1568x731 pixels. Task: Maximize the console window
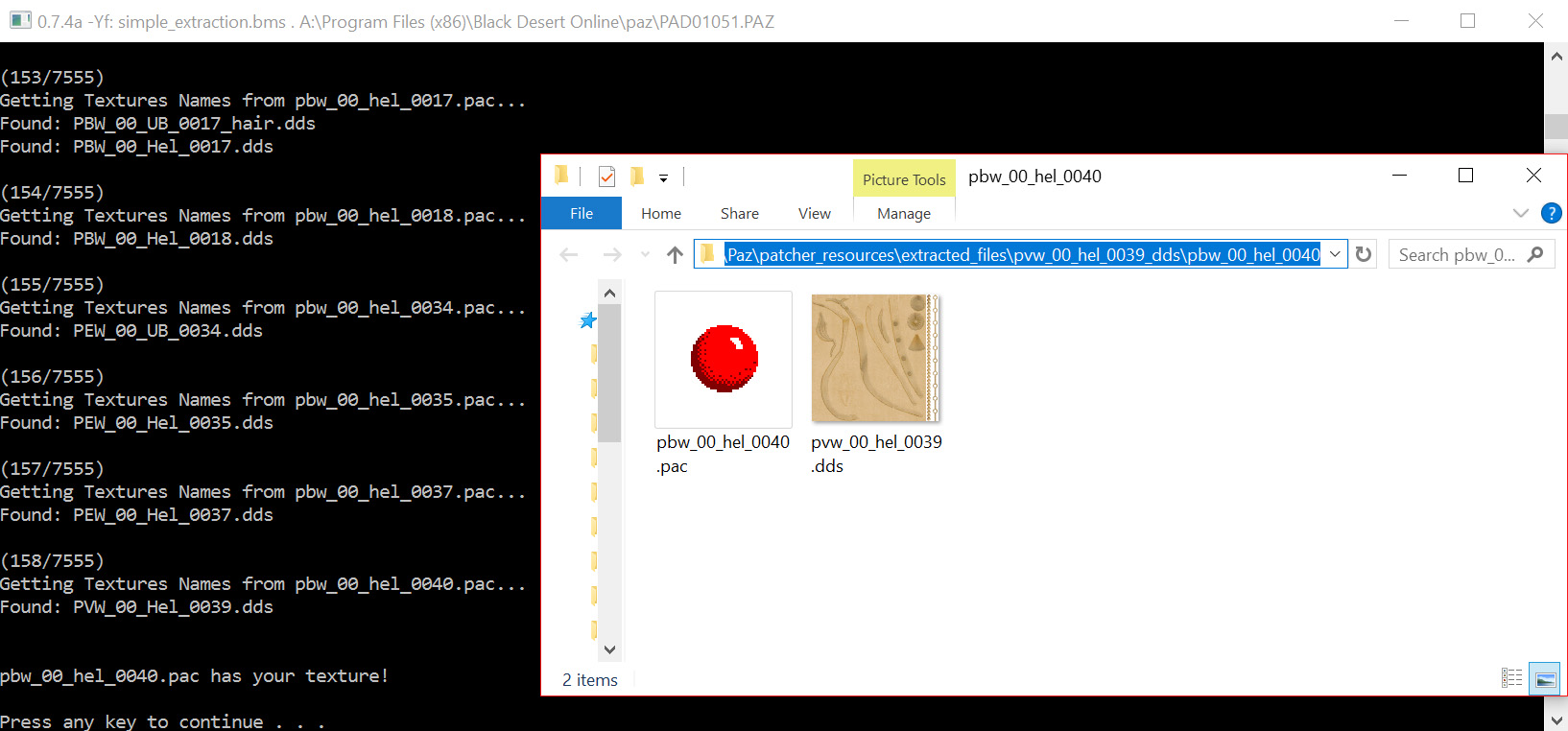[1467, 20]
